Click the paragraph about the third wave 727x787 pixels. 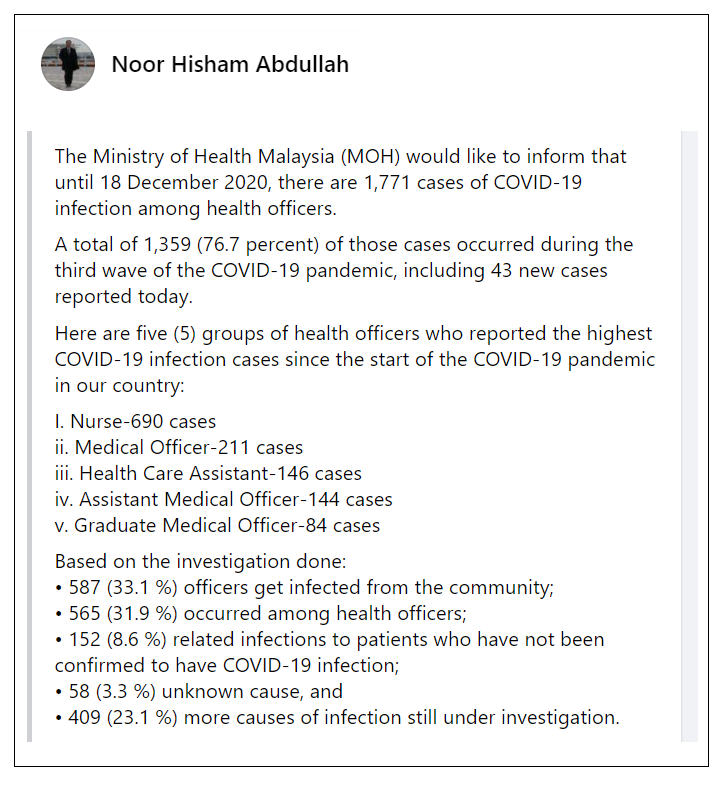340,270
